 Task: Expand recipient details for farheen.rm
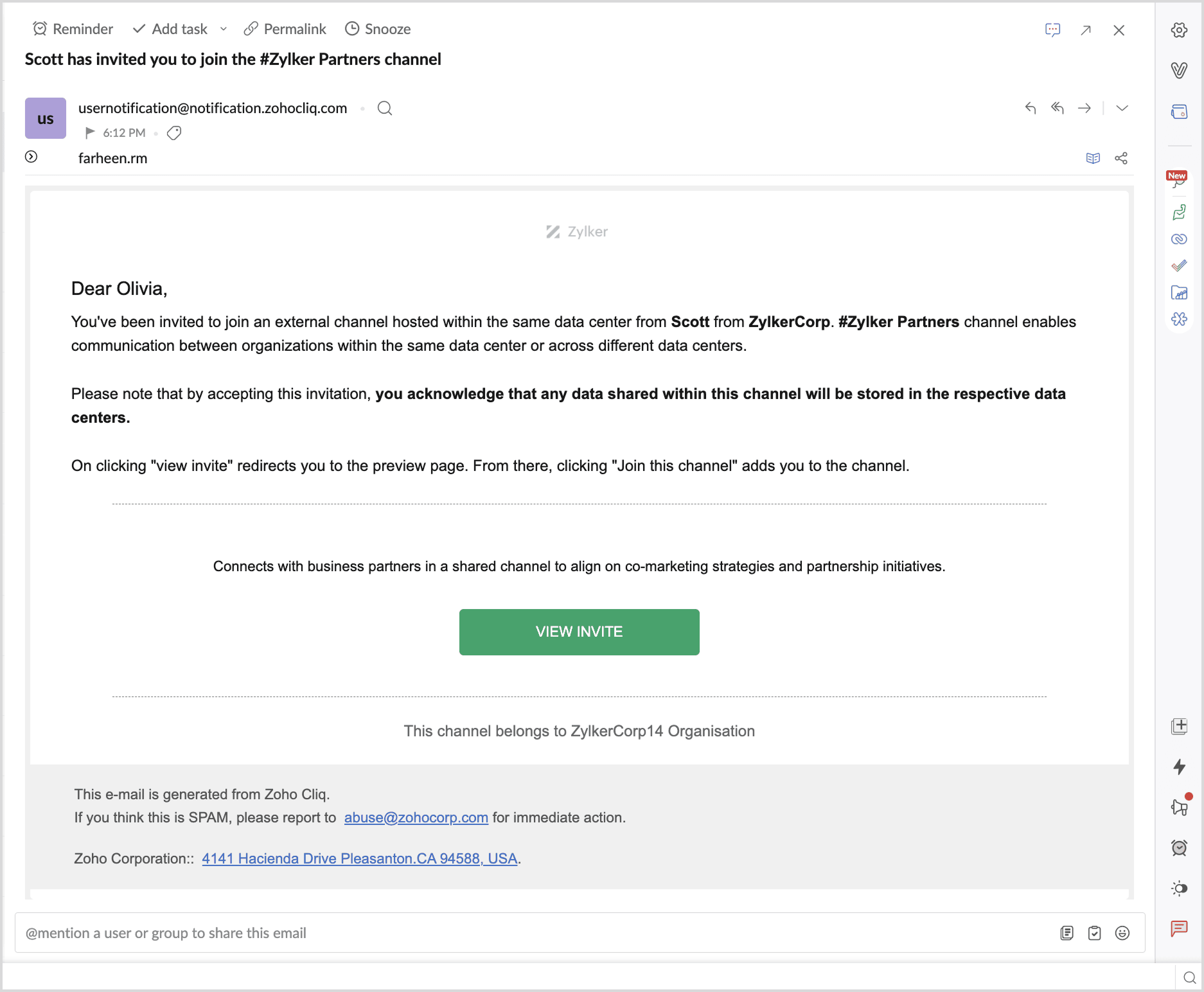click(x=31, y=157)
